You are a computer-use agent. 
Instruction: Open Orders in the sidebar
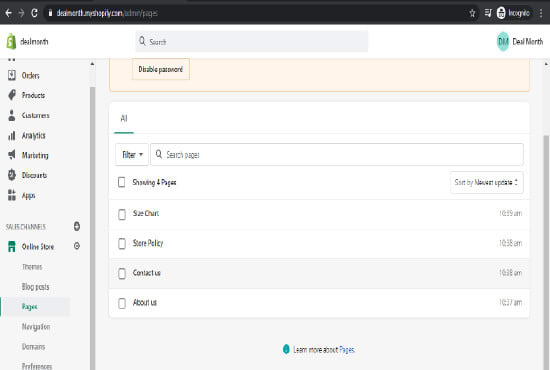point(31,75)
